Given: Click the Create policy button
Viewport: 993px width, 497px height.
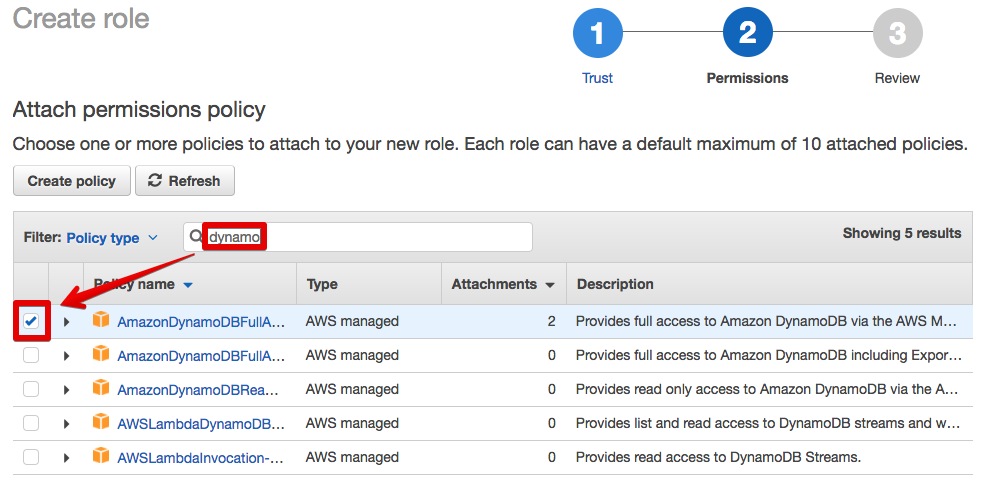Looking at the screenshot, I should (72, 181).
